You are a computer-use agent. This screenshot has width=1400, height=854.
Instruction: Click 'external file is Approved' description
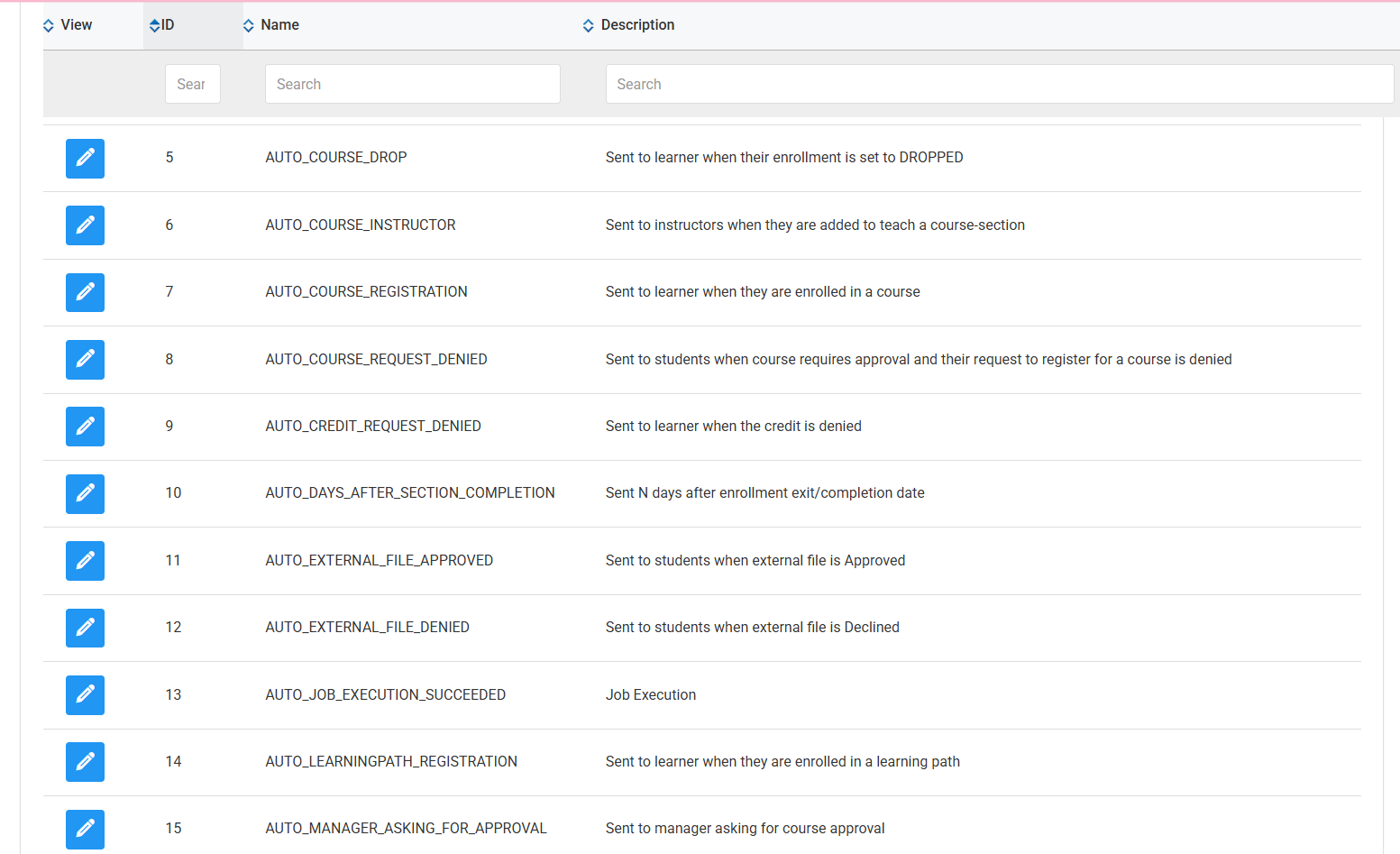755,561
